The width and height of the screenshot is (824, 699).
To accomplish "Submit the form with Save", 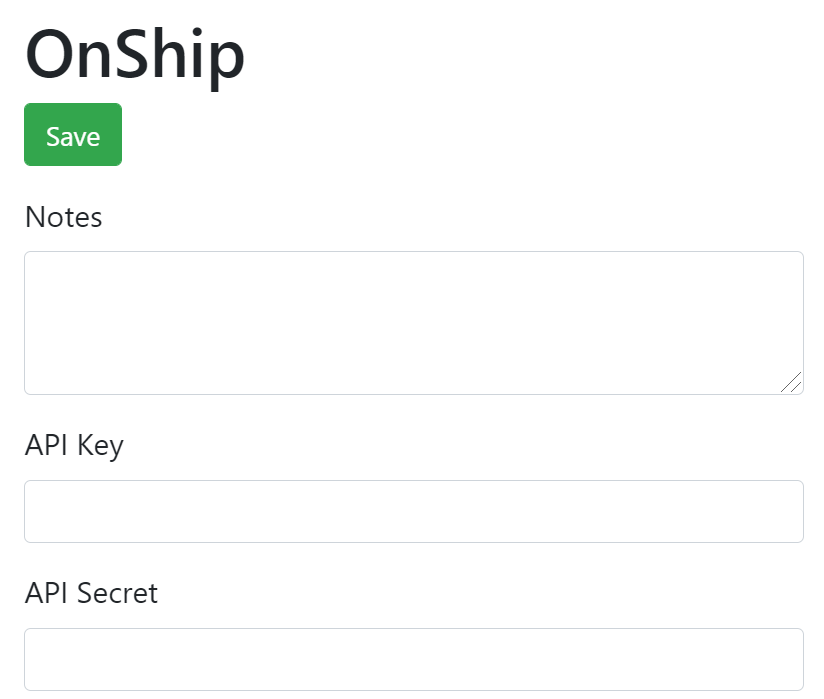I will pyautogui.click(x=73, y=135).
